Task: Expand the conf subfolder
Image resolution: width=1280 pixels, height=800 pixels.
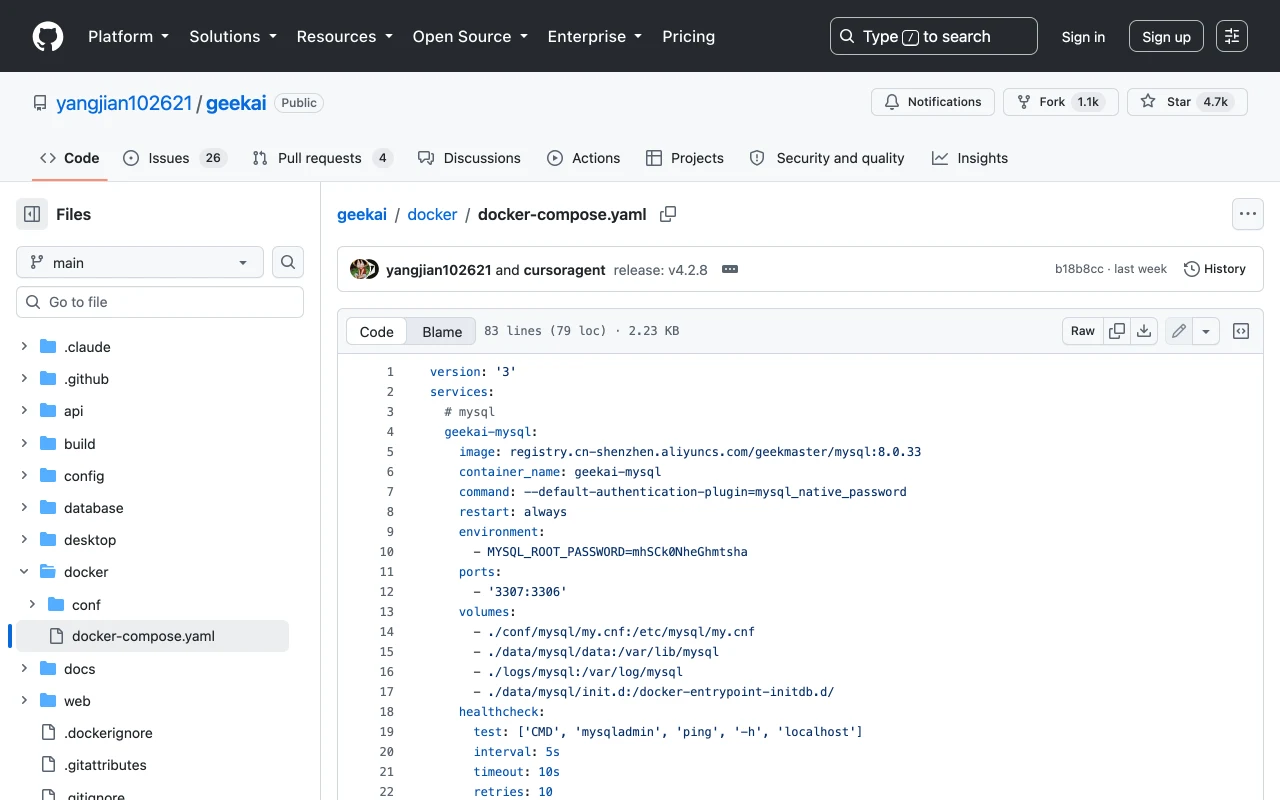Action: [x=32, y=604]
